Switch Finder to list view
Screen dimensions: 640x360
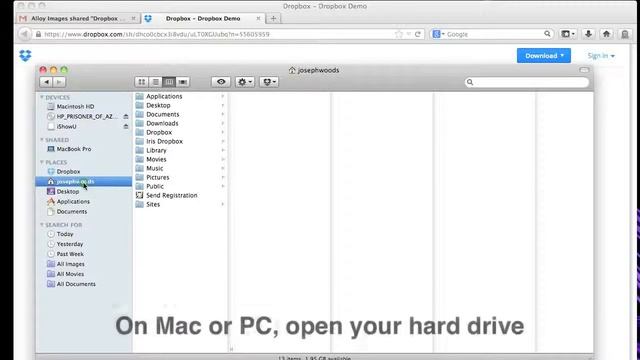point(156,82)
